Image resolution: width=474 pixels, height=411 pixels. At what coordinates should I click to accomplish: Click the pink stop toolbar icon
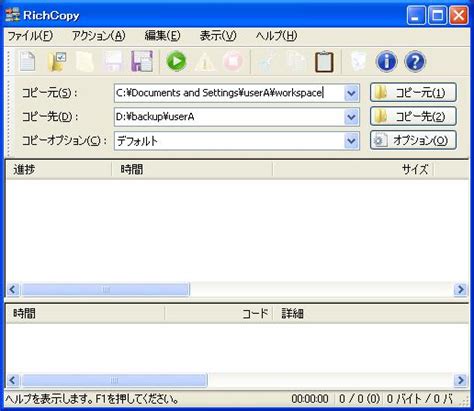pos(233,62)
